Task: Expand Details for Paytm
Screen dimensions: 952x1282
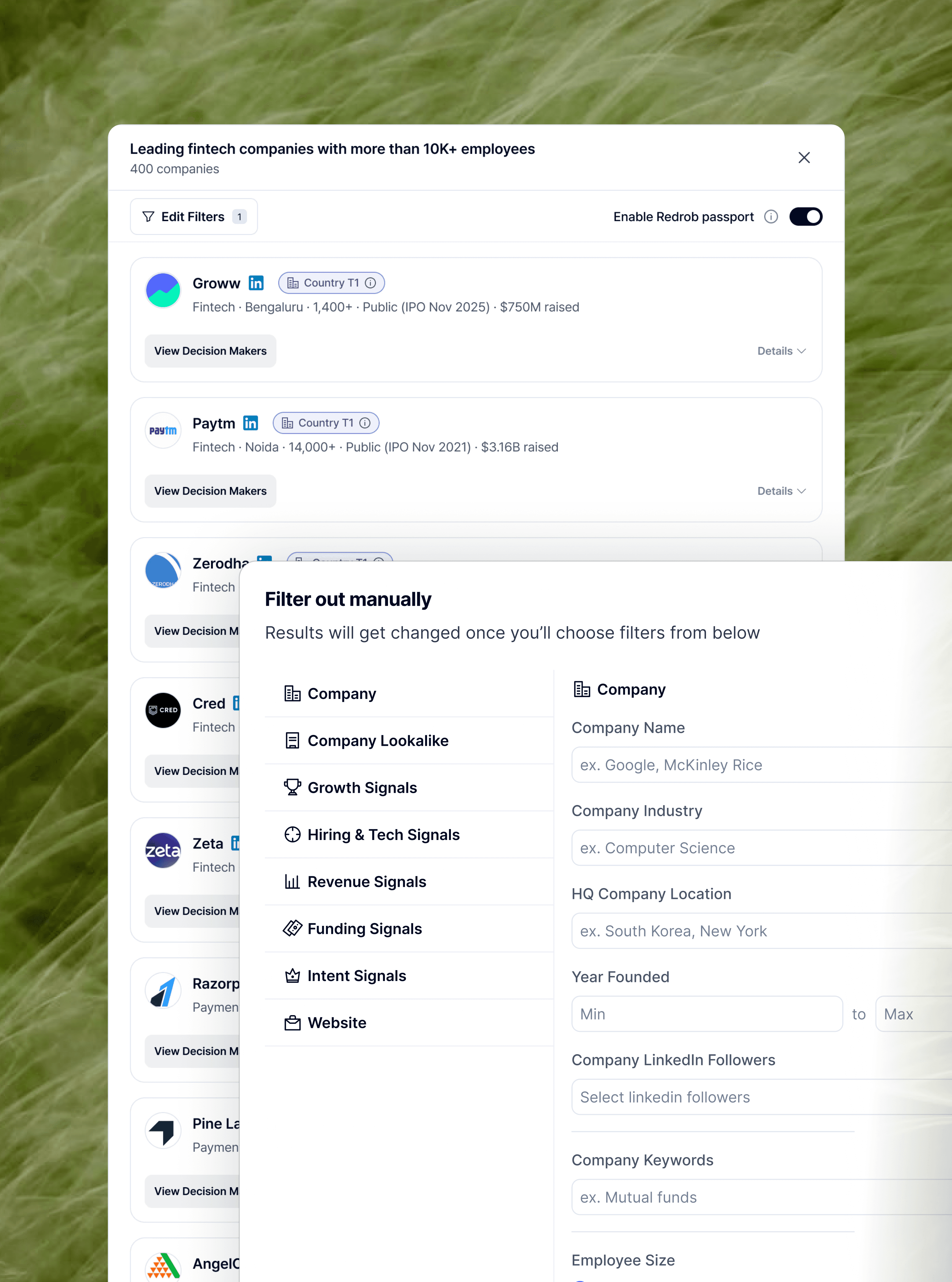Action: click(781, 491)
